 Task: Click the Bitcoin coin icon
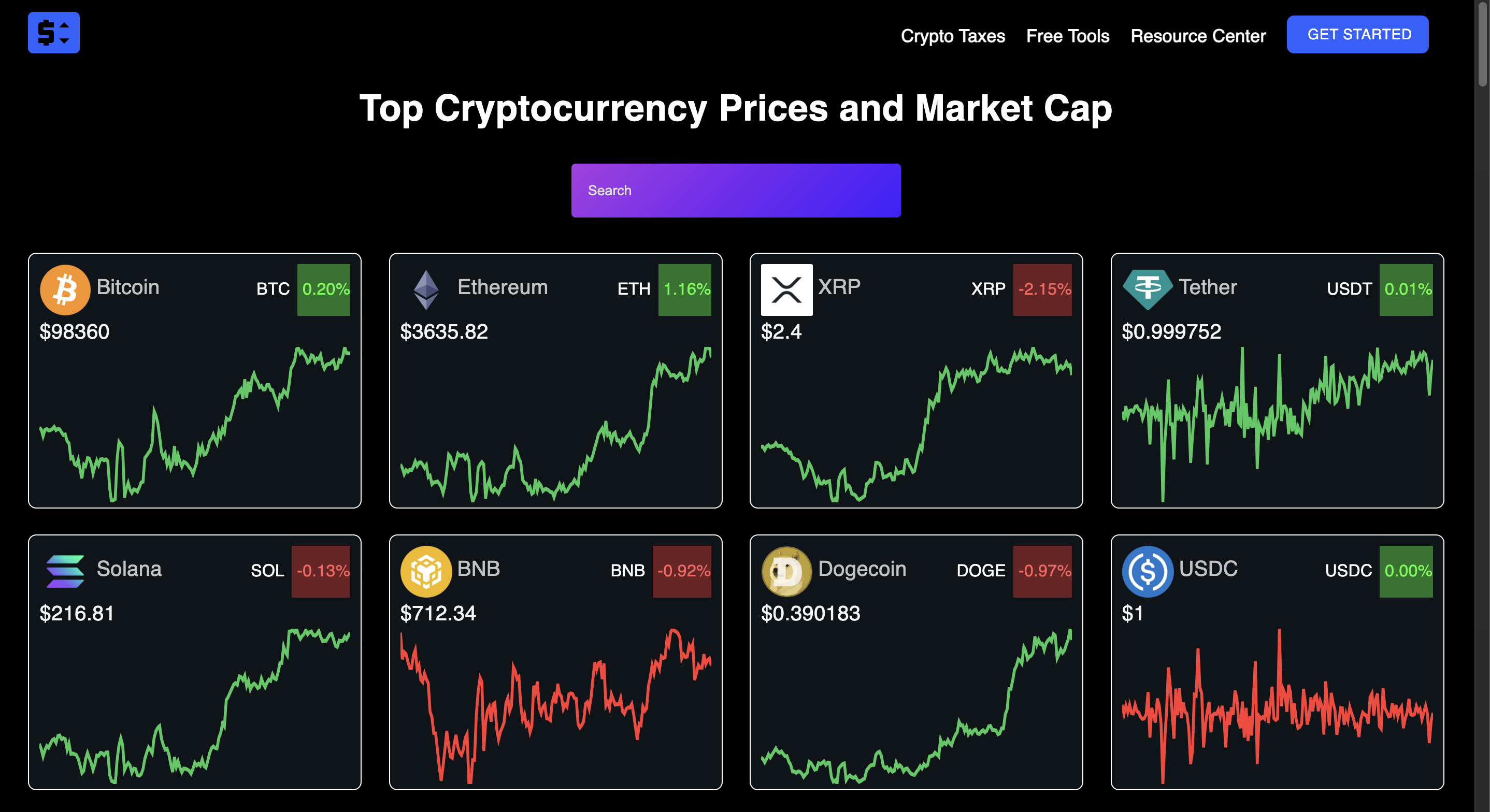pyautogui.click(x=65, y=290)
